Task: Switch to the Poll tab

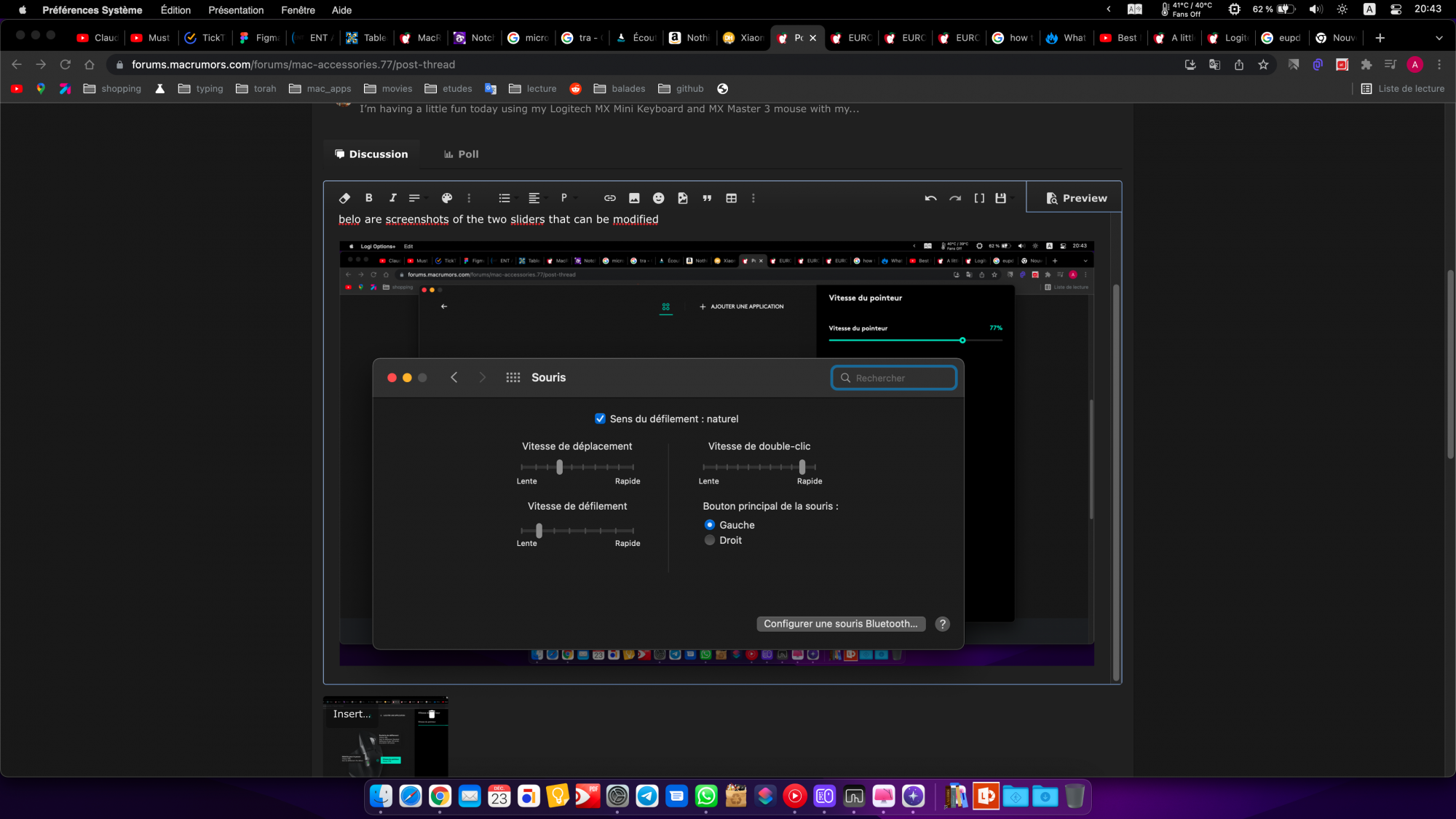Action: [x=461, y=154]
